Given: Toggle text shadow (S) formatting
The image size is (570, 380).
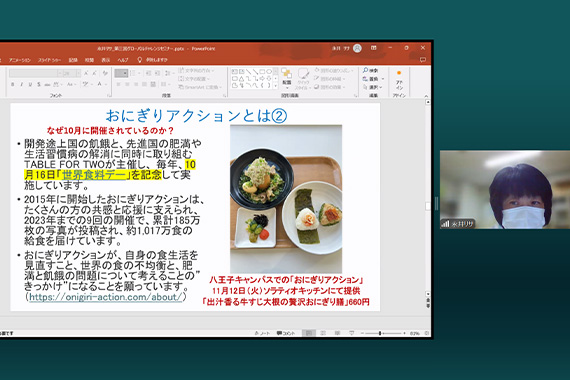Looking at the screenshot, I should coord(39,84).
